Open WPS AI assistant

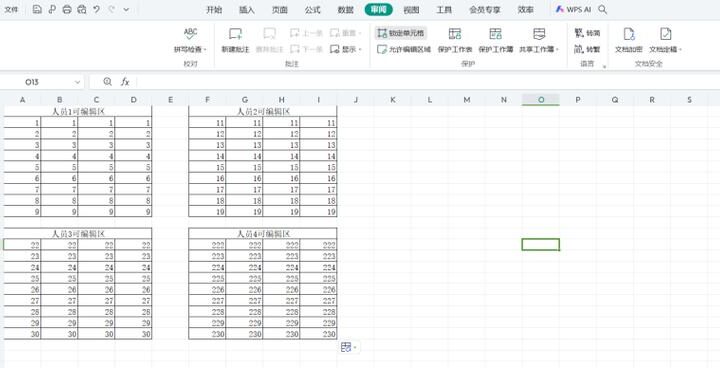[573, 9]
